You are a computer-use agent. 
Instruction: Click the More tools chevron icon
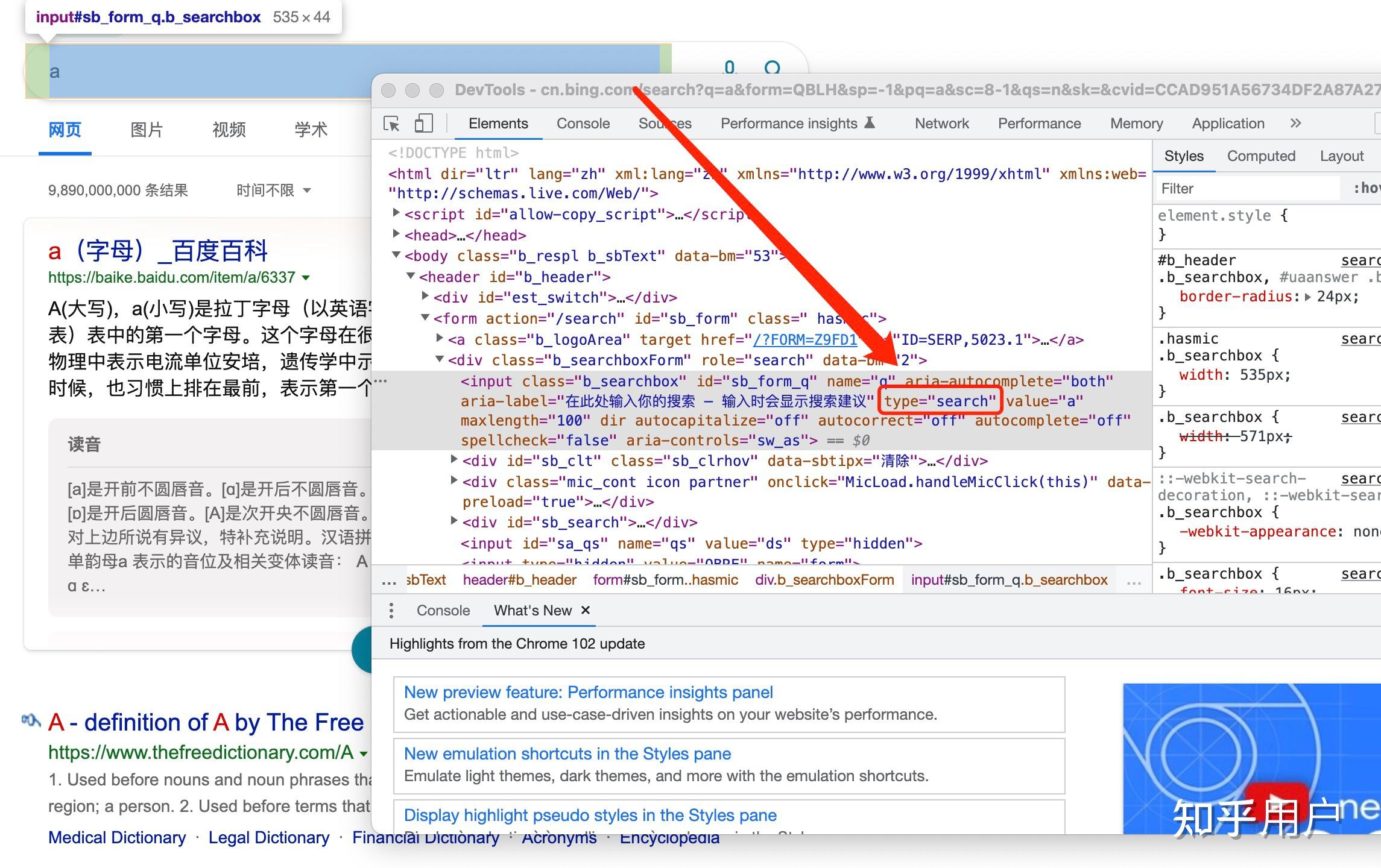[1295, 123]
